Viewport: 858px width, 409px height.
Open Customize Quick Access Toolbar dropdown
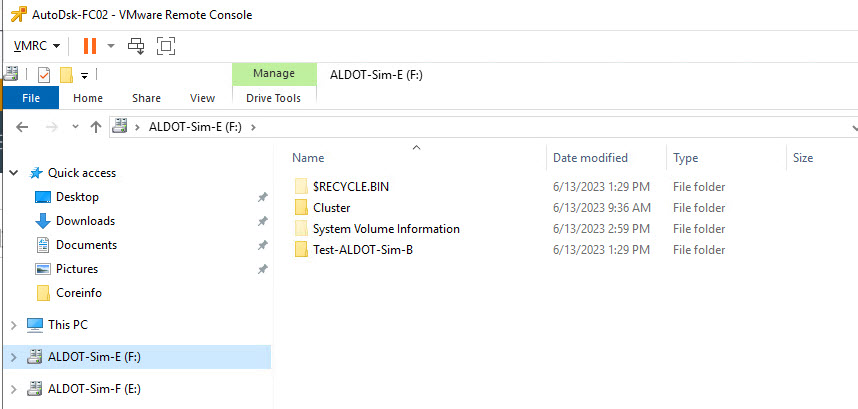85,75
